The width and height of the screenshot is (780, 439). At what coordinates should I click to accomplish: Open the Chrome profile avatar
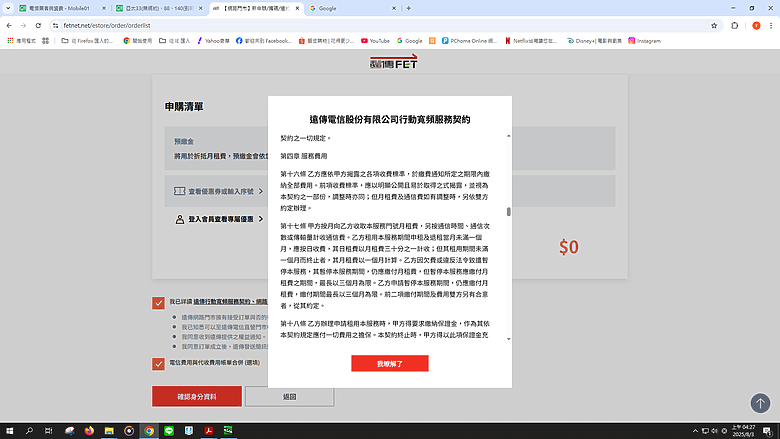756,25
